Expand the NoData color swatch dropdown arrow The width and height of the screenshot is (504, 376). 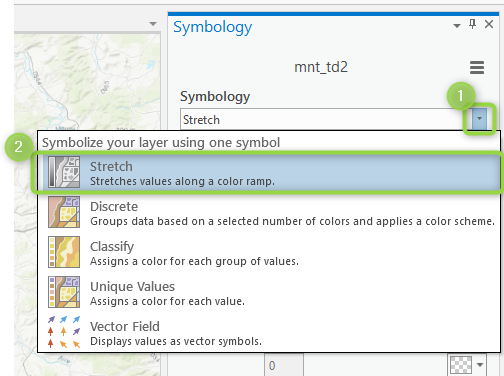click(x=480, y=365)
